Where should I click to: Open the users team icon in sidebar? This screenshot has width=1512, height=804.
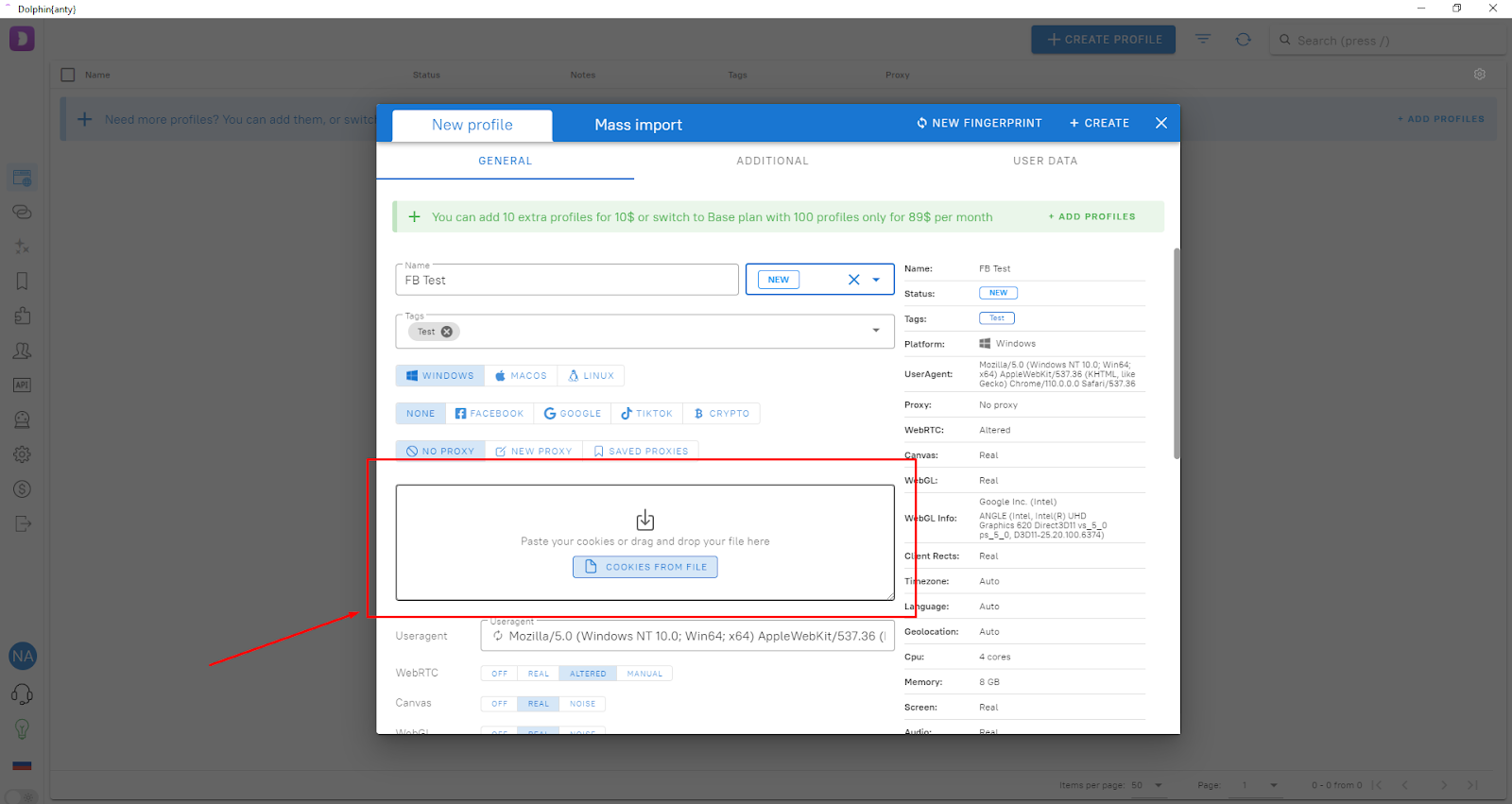[x=22, y=351]
